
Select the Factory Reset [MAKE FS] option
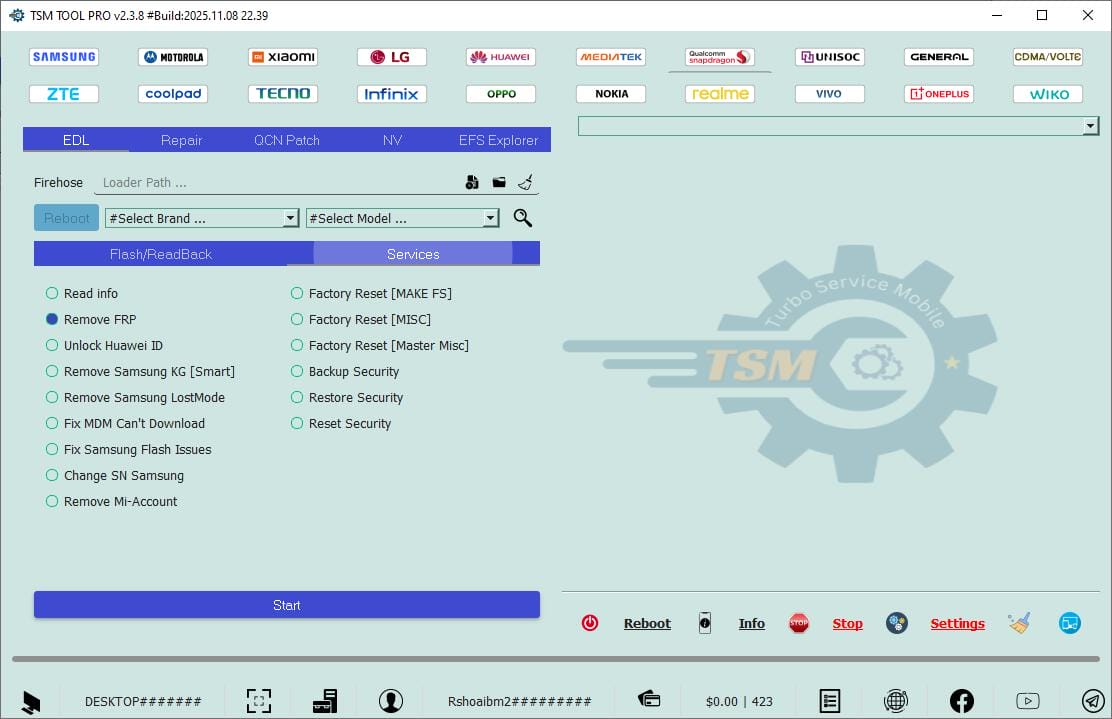[x=297, y=293]
